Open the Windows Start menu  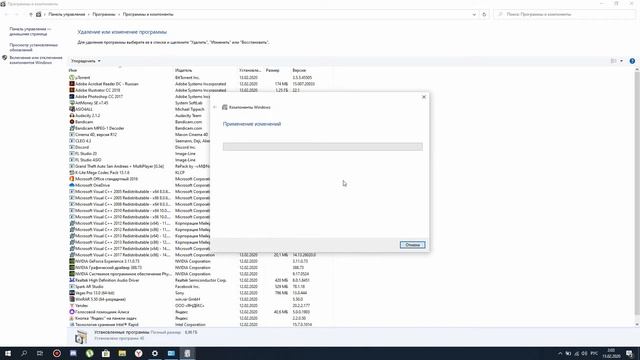pyautogui.click(x=8, y=353)
